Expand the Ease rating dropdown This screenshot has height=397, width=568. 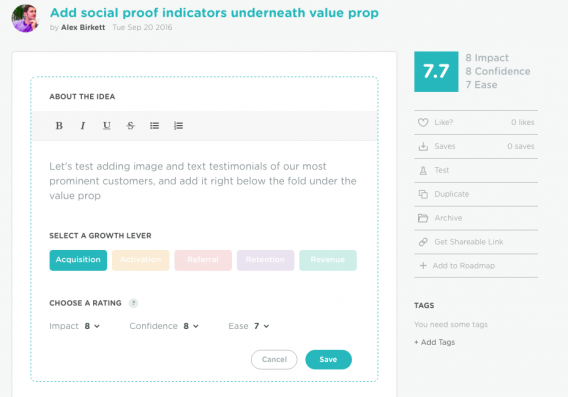[x=262, y=326]
